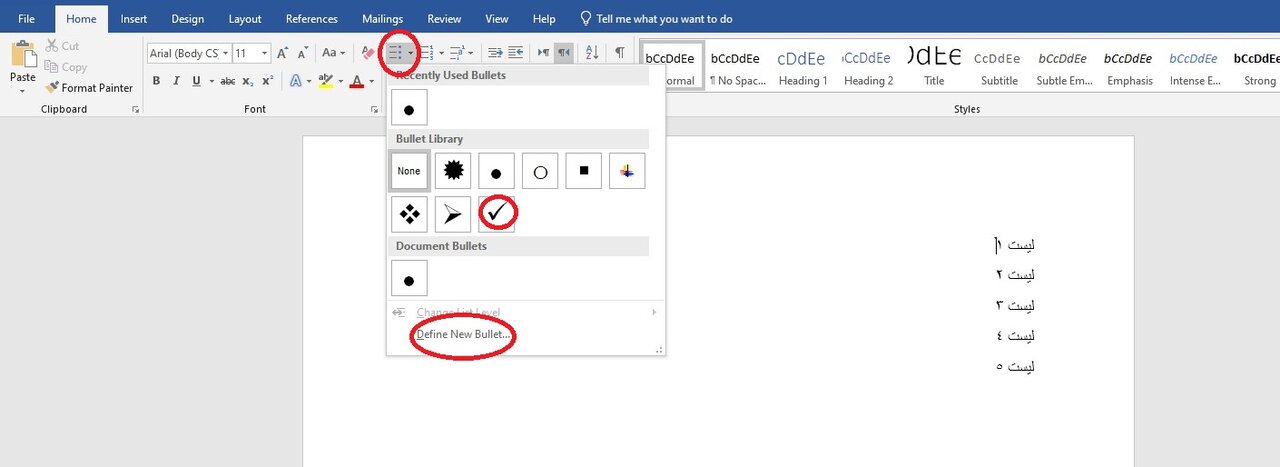This screenshot has width=1280, height=467.
Task: Open the References tab
Action: tap(311, 19)
